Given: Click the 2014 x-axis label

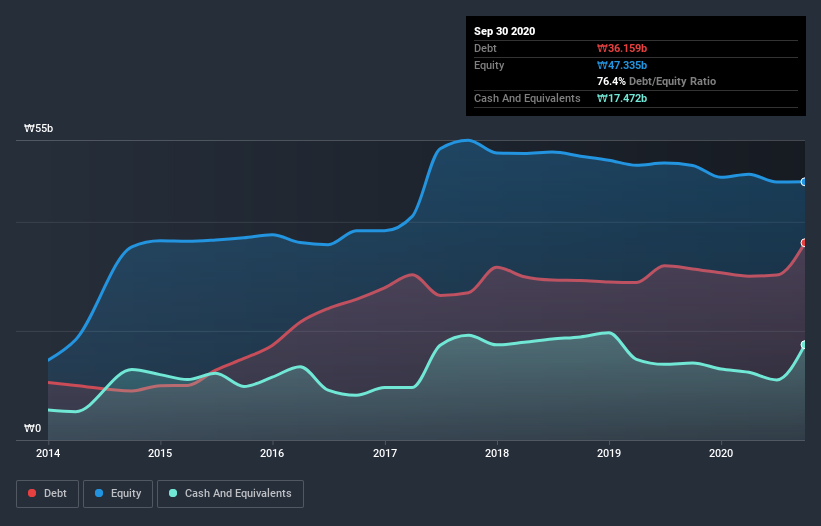Looking at the screenshot, I should [x=48, y=453].
